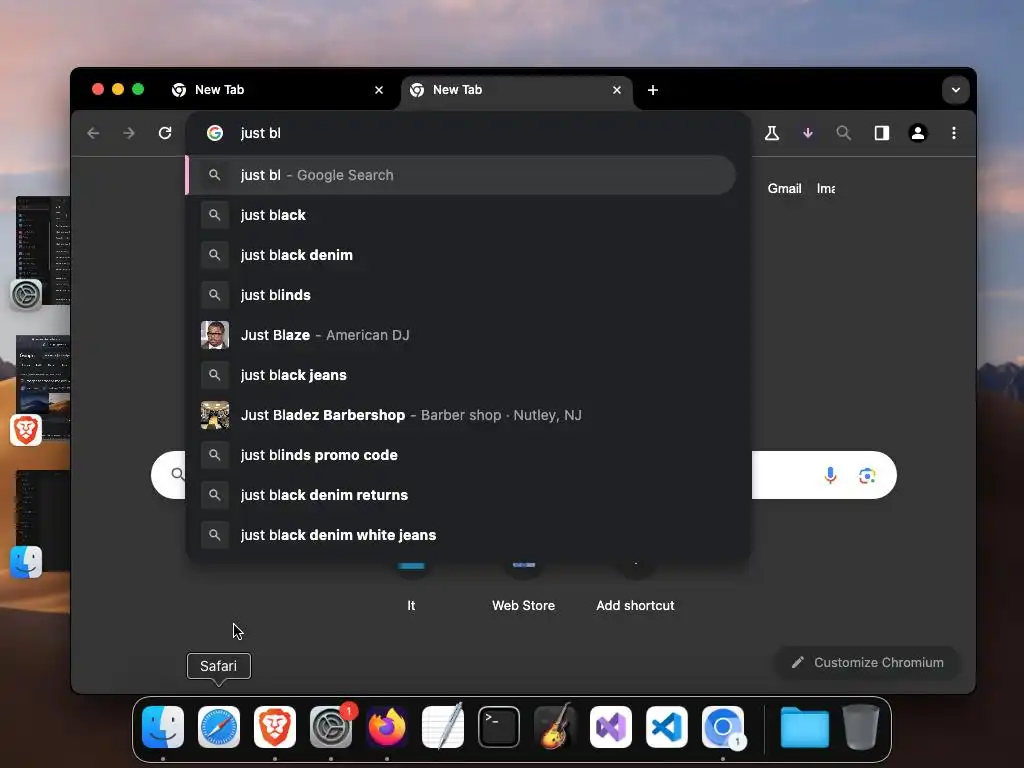
Task: Select Just Bladez Barbershop suggestion
Action: point(461,415)
